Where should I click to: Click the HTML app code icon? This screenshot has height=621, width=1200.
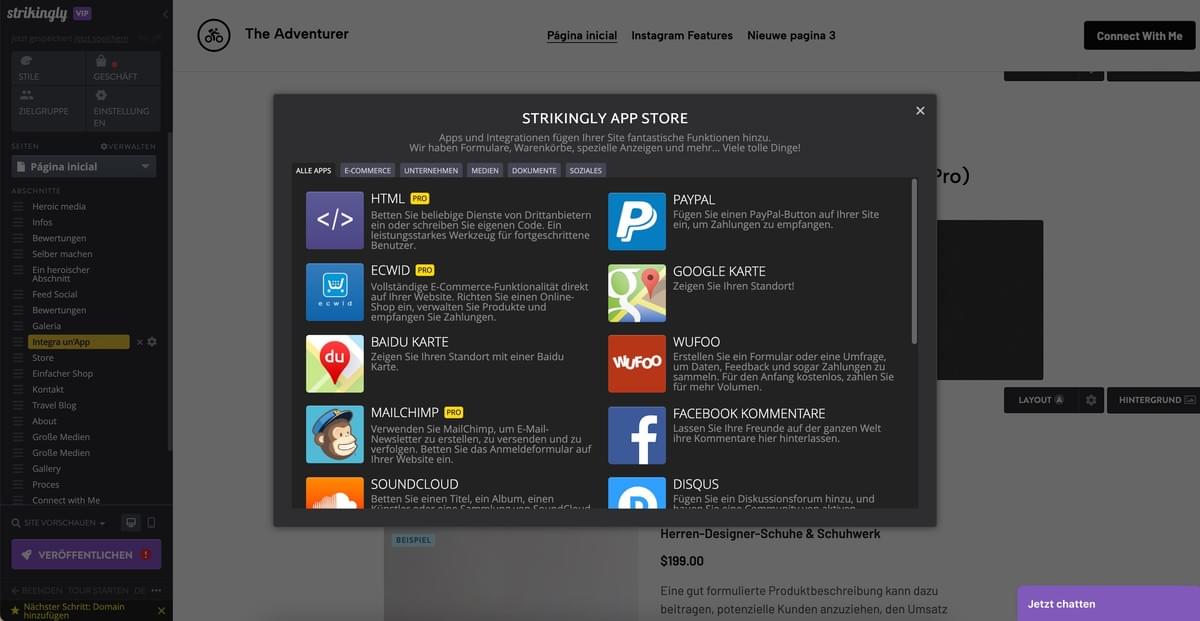[x=335, y=220]
